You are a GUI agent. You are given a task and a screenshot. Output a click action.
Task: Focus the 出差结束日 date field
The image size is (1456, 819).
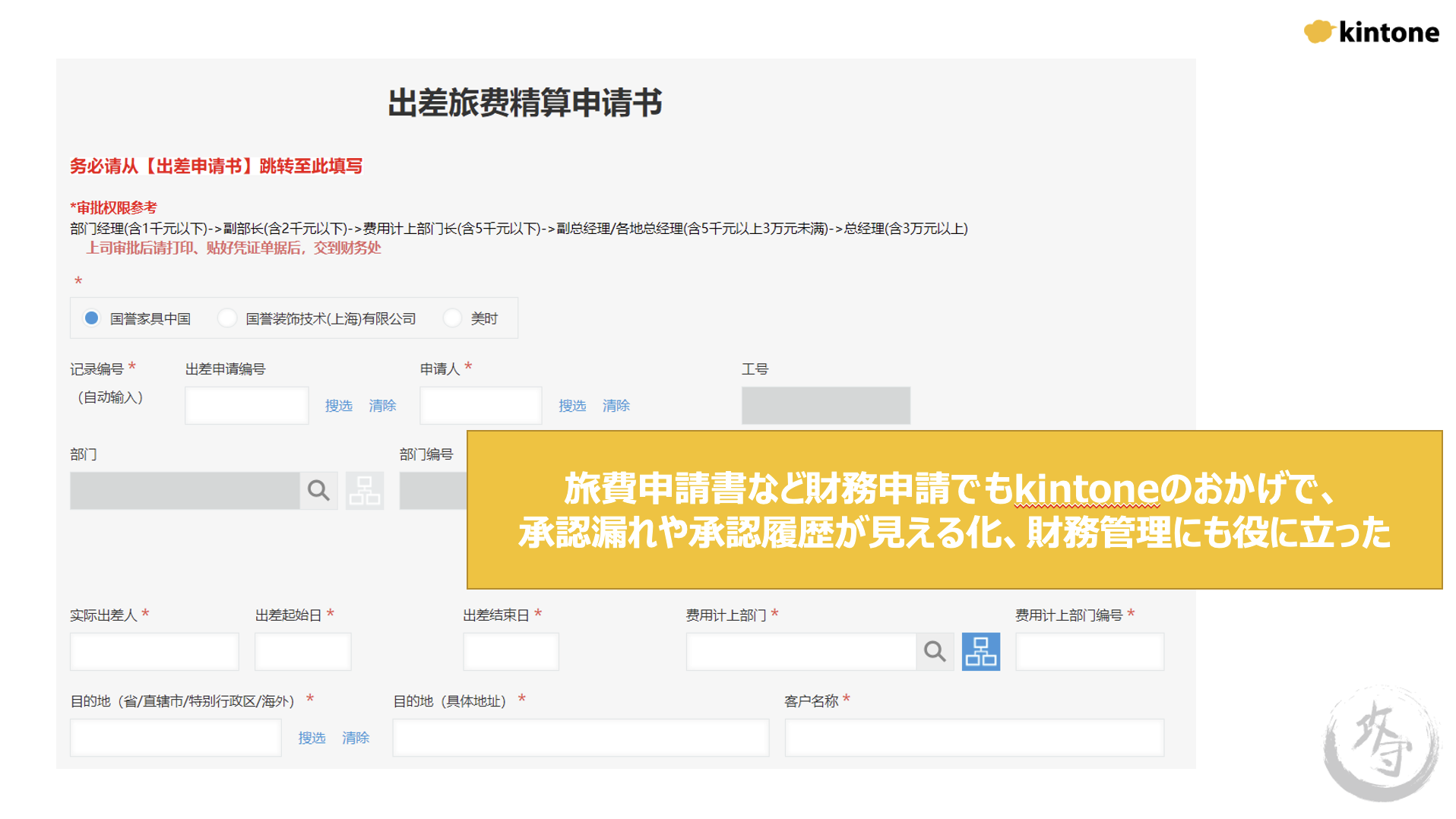pos(511,652)
